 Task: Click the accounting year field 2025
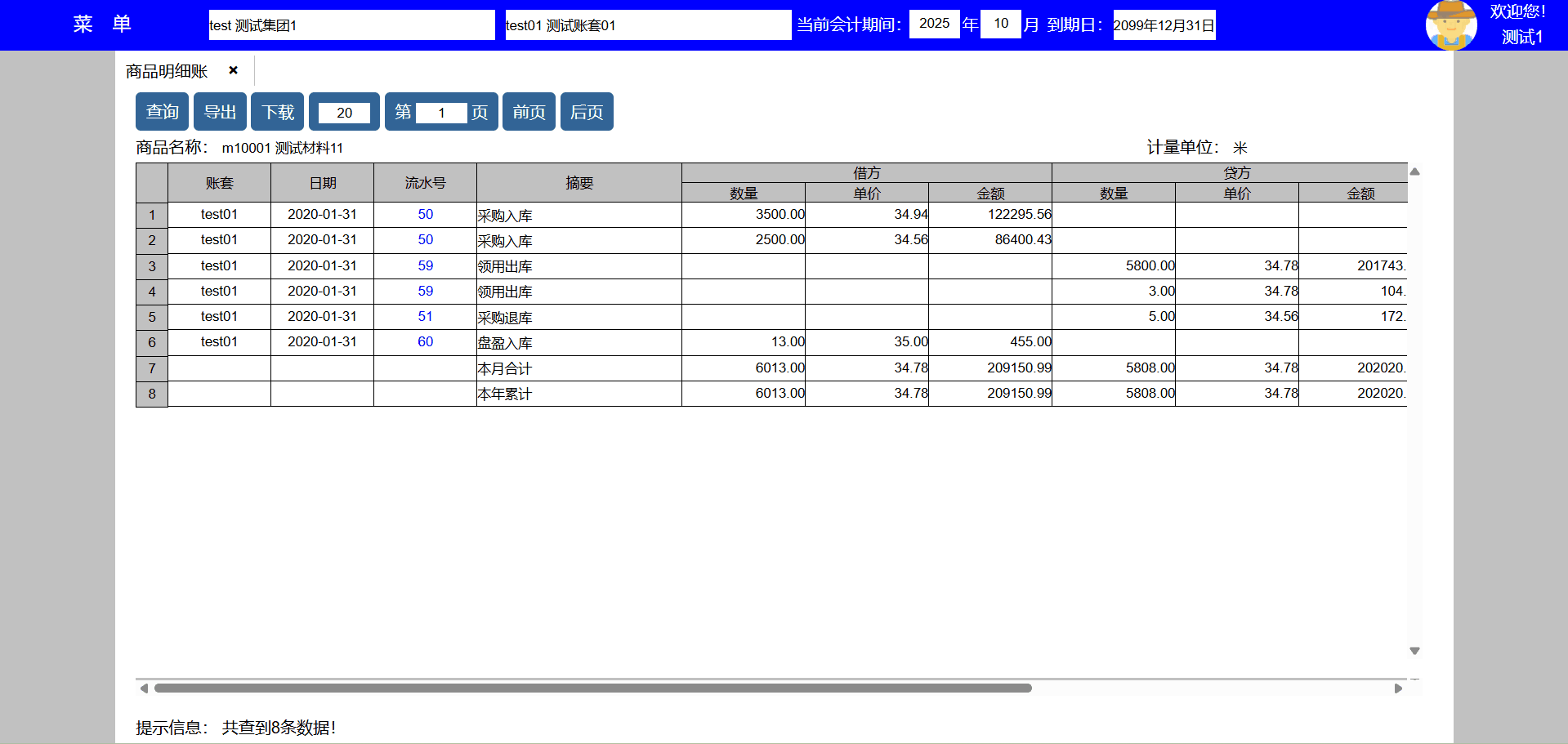pyautogui.click(x=934, y=24)
